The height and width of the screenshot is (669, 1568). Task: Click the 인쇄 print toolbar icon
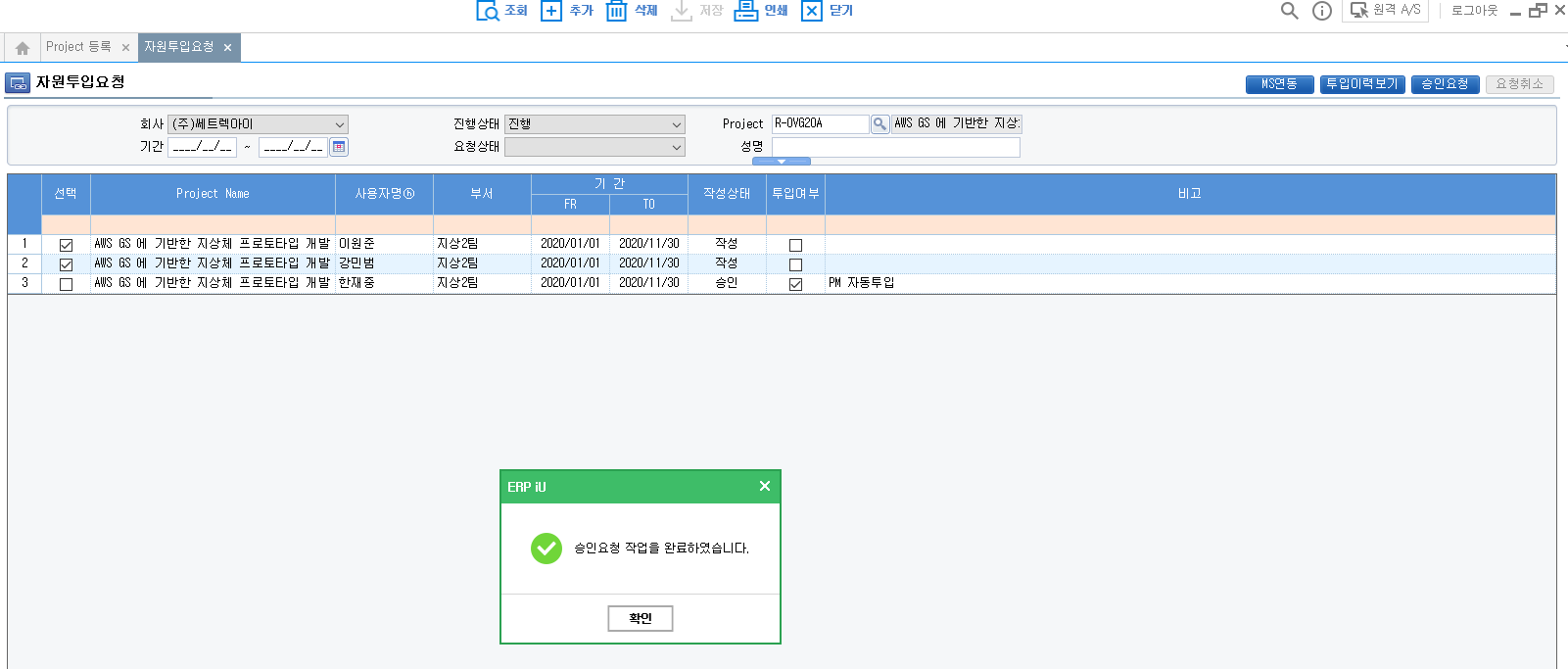(746, 11)
